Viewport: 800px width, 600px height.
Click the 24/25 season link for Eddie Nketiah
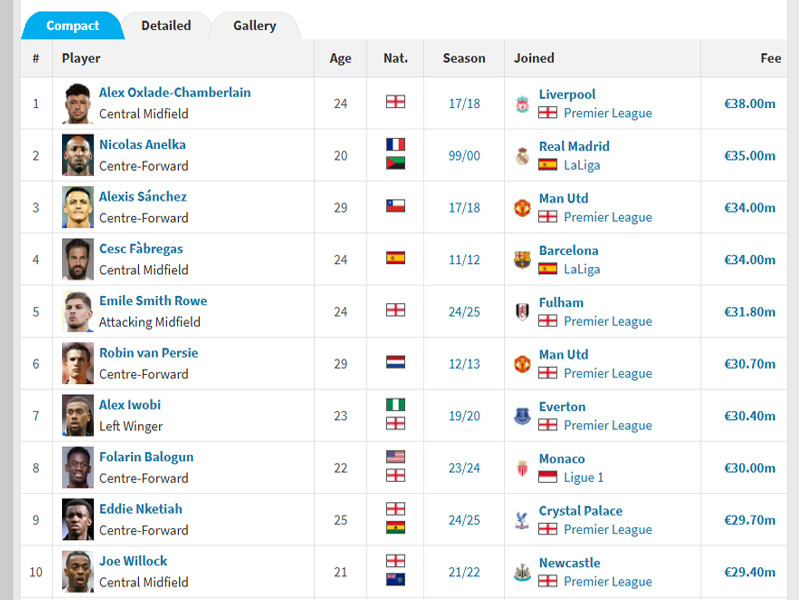tap(464, 520)
